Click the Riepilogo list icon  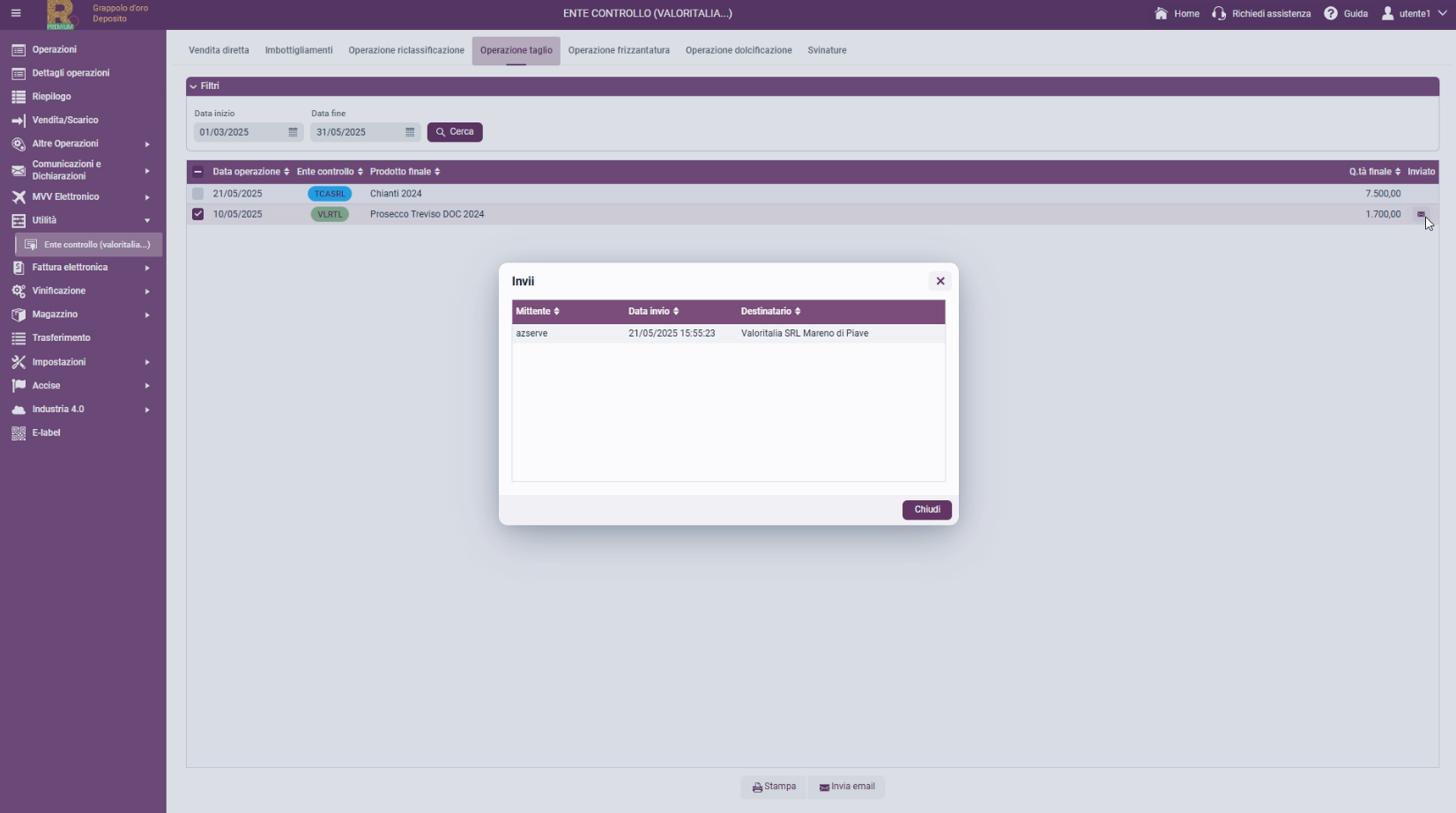click(x=19, y=97)
